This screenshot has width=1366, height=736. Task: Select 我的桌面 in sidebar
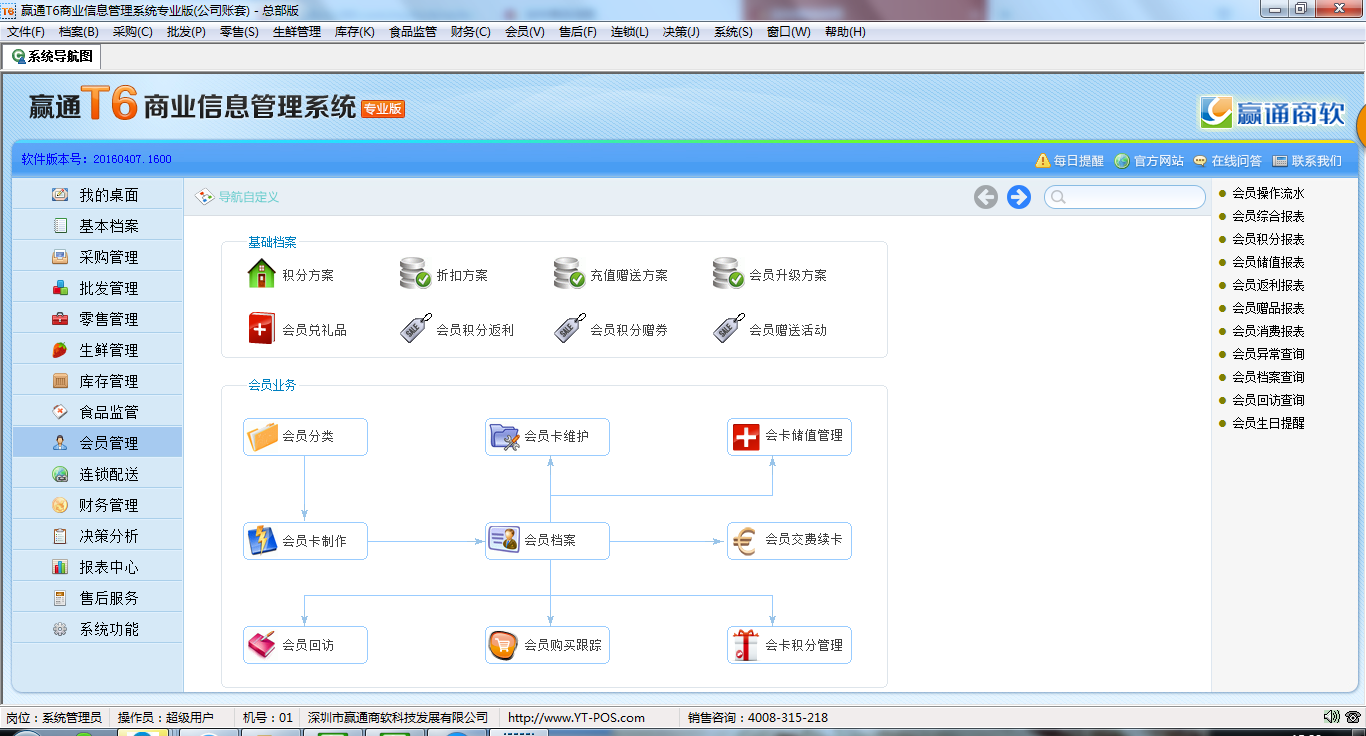tap(98, 195)
